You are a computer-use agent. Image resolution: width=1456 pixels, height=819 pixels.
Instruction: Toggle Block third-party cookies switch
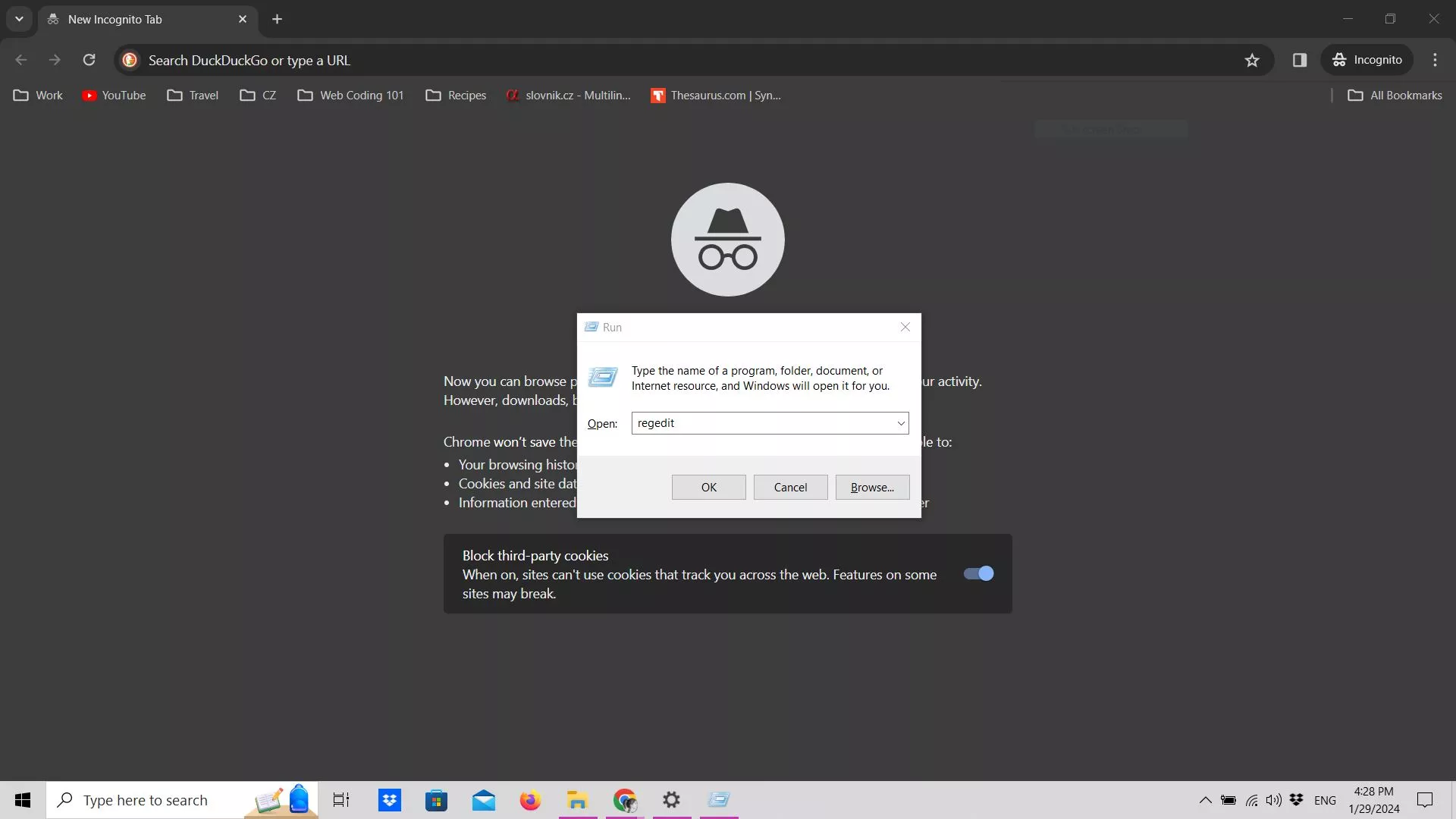click(978, 574)
